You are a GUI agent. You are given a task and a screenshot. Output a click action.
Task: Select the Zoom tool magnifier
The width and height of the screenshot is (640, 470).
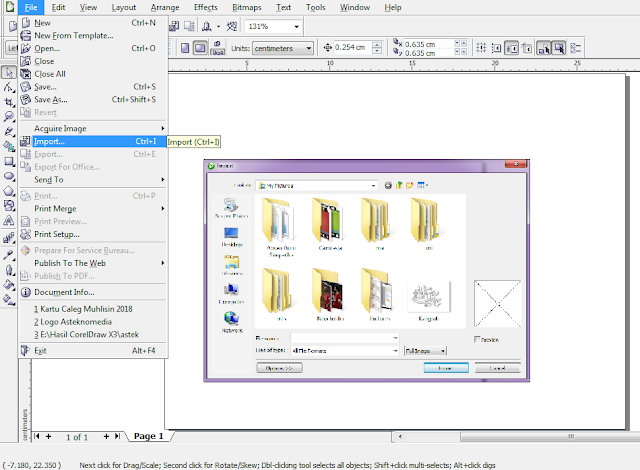[x=9, y=117]
